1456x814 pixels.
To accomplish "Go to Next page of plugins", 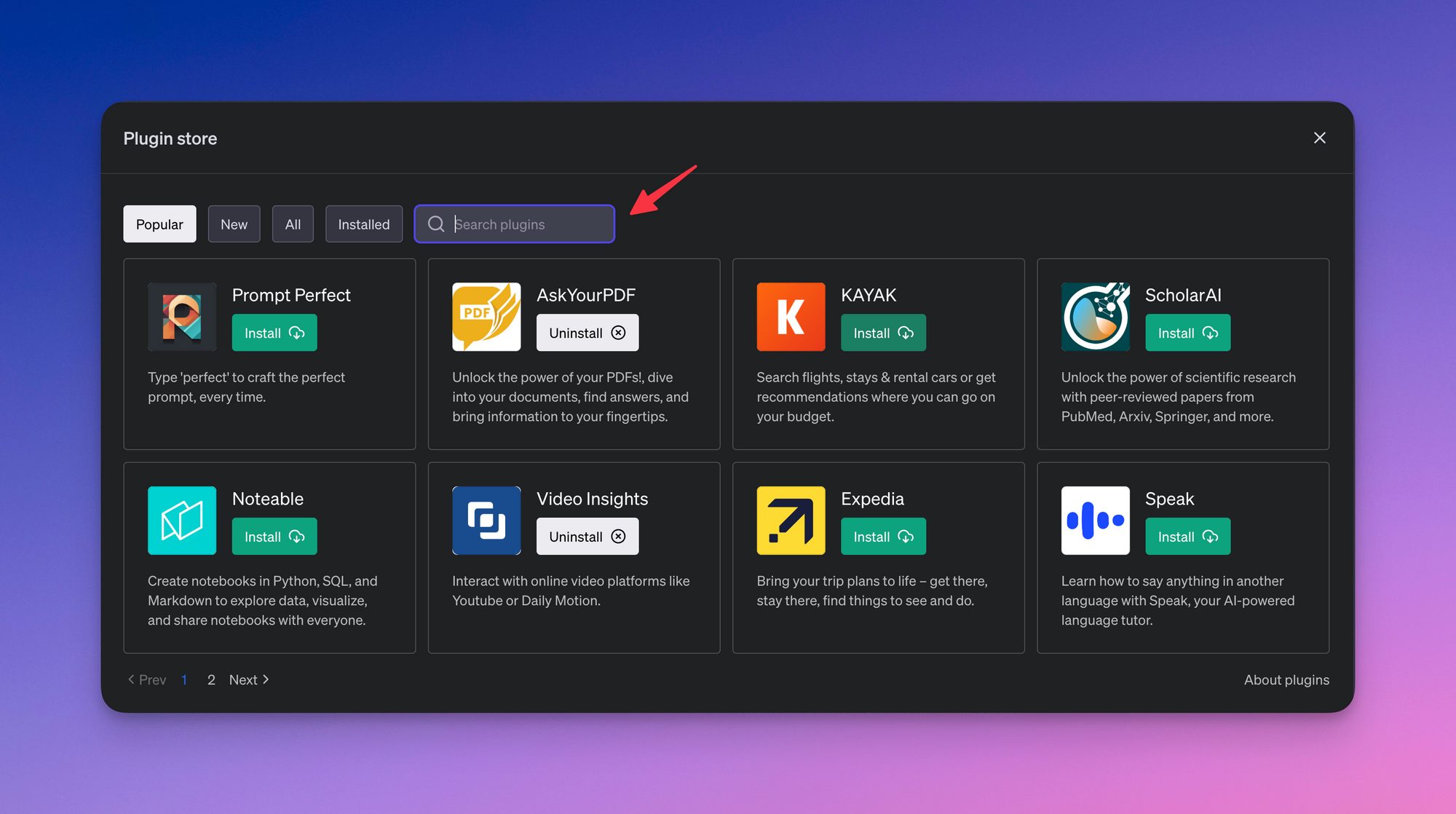I will click(x=249, y=679).
